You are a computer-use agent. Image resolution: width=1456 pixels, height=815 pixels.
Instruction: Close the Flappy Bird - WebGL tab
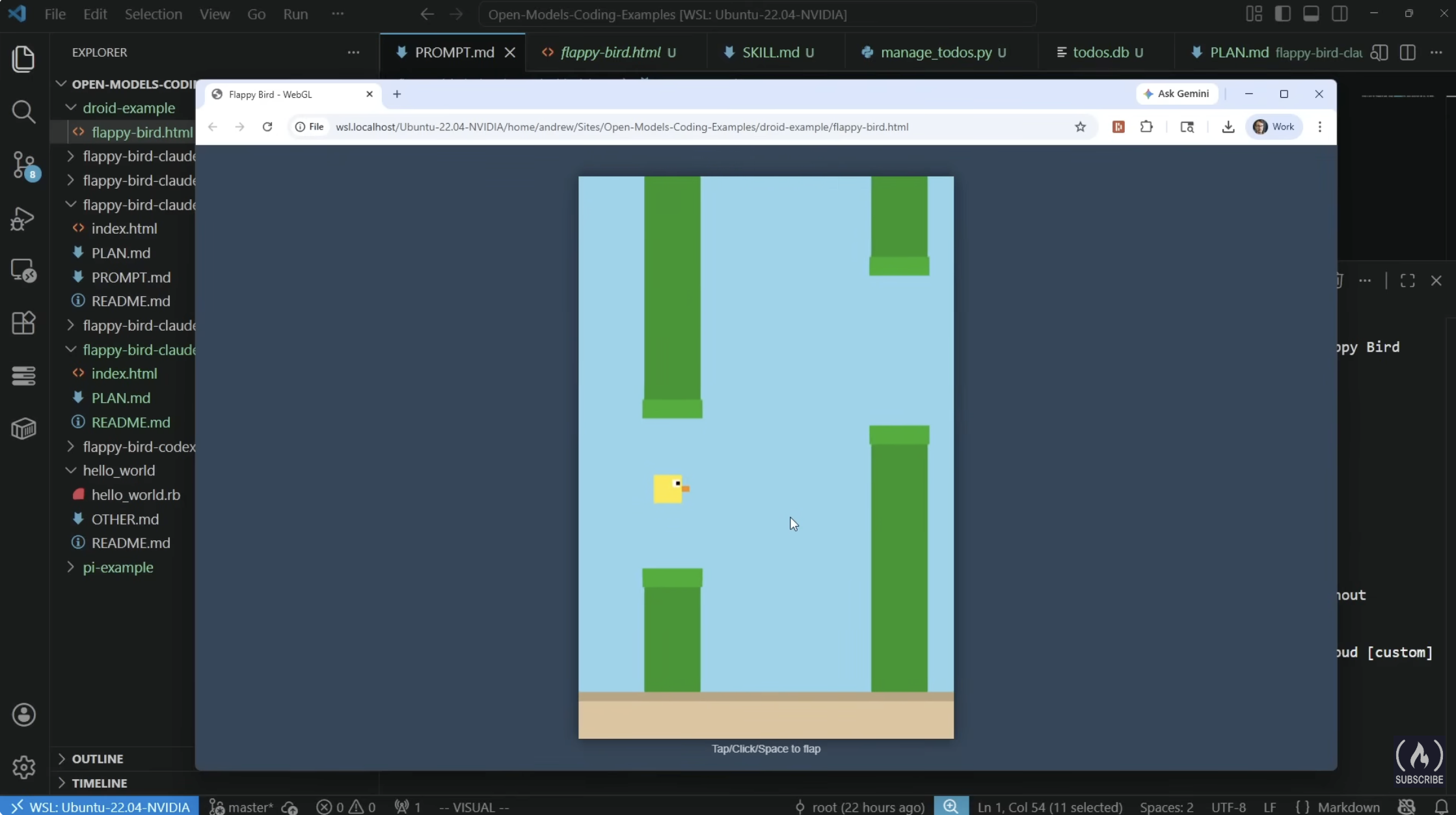(x=370, y=94)
